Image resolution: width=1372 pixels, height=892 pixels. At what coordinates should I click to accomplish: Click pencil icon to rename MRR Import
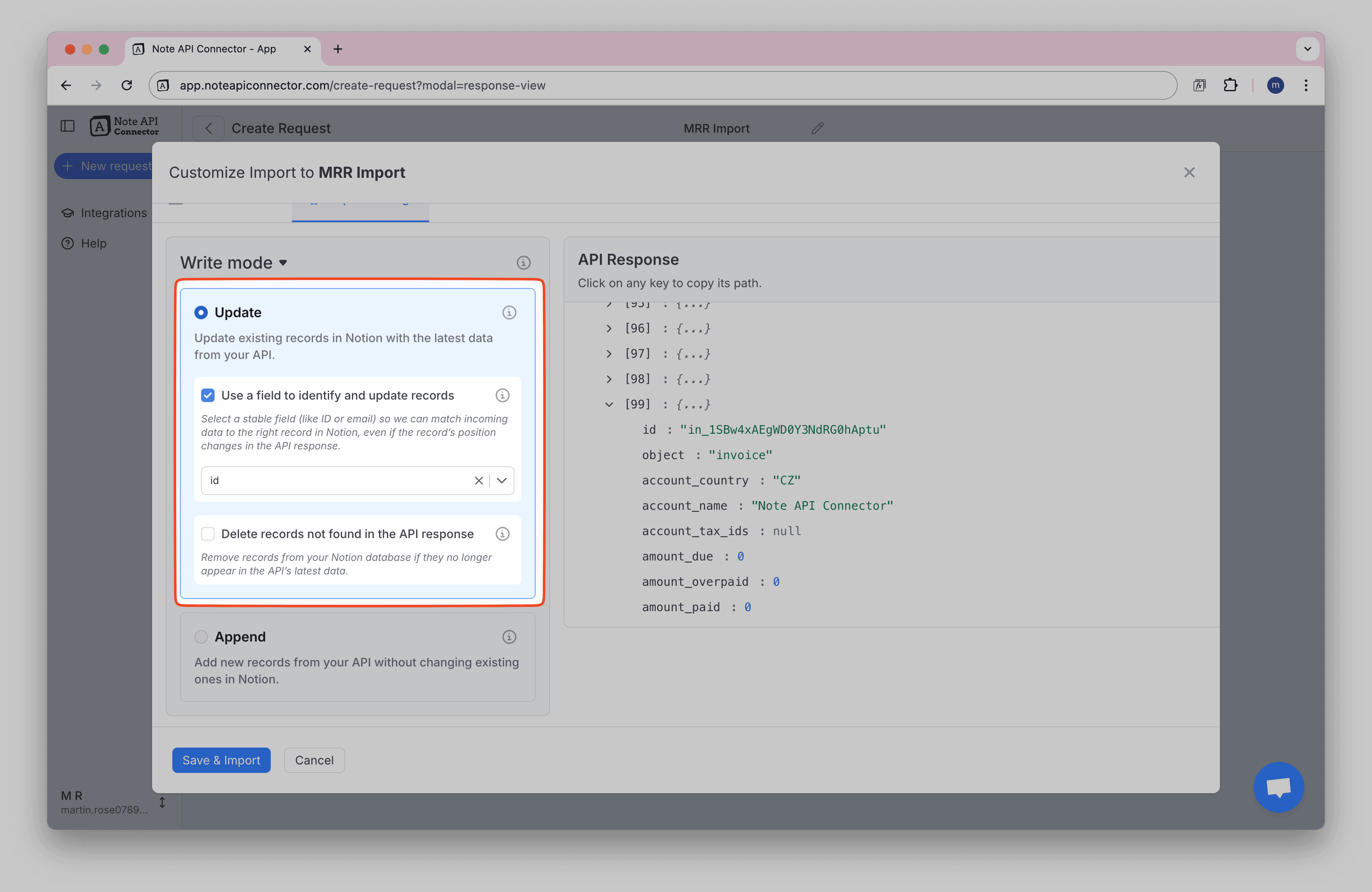click(817, 128)
